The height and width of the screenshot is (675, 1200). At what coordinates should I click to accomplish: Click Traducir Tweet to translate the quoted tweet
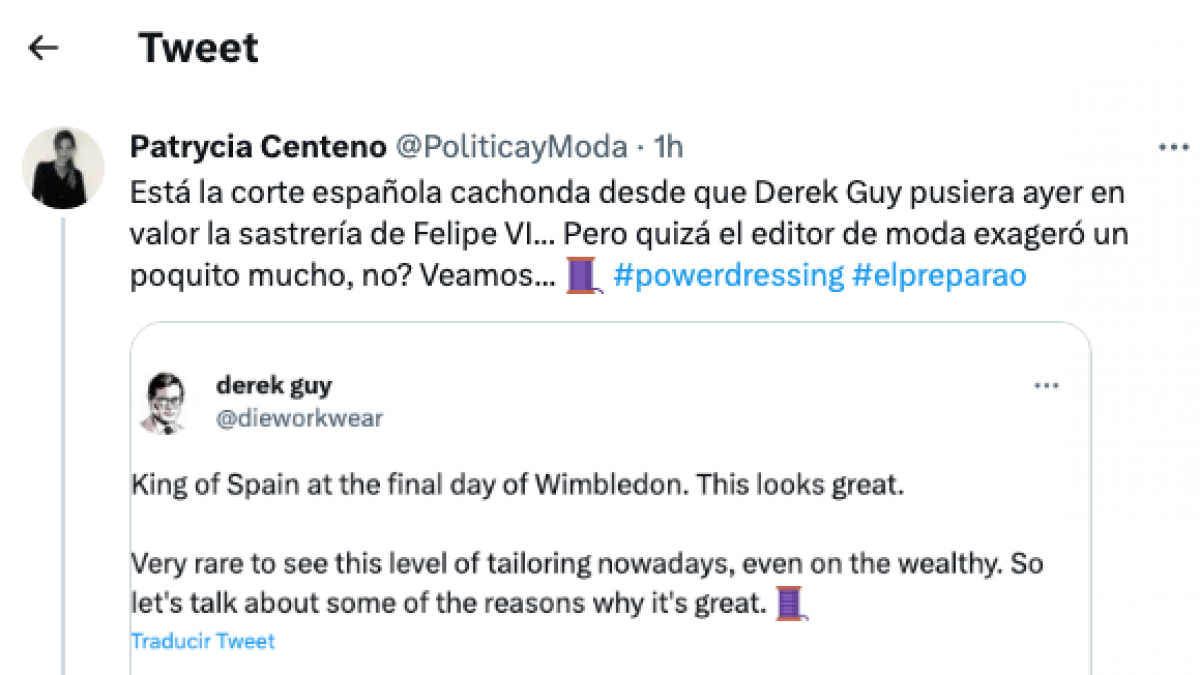tap(202, 641)
